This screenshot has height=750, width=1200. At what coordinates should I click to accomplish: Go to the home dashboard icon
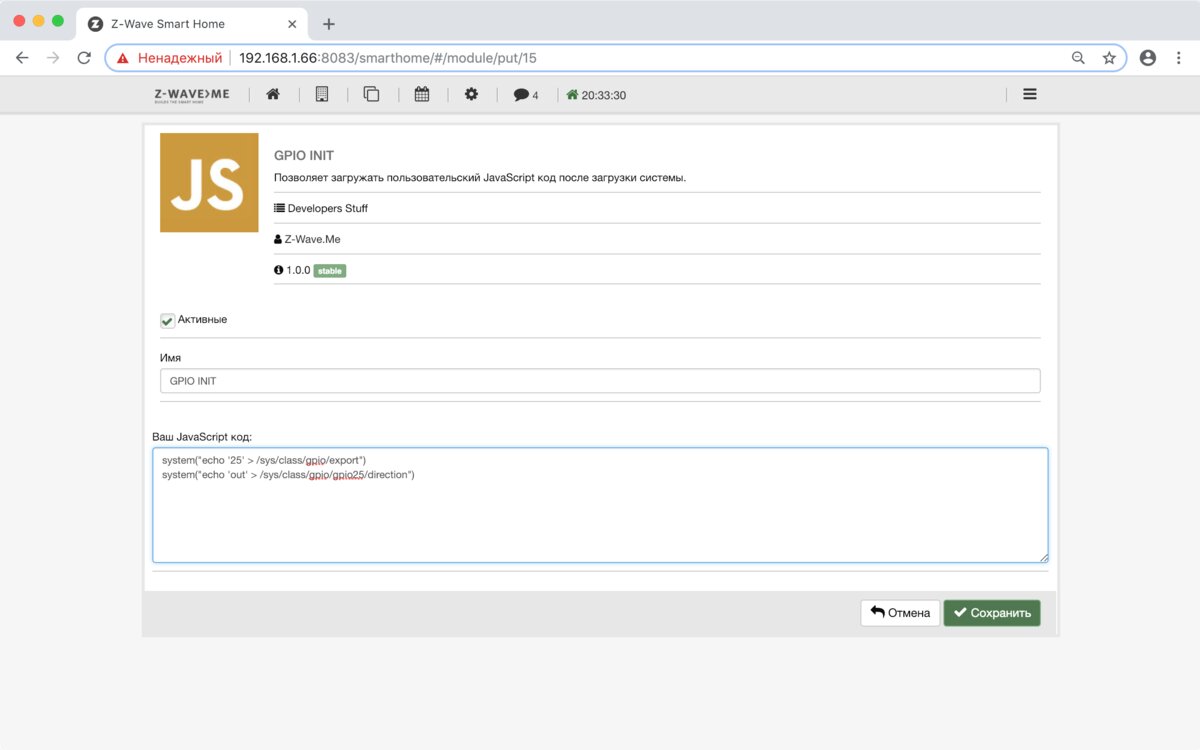(x=272, y=94)
